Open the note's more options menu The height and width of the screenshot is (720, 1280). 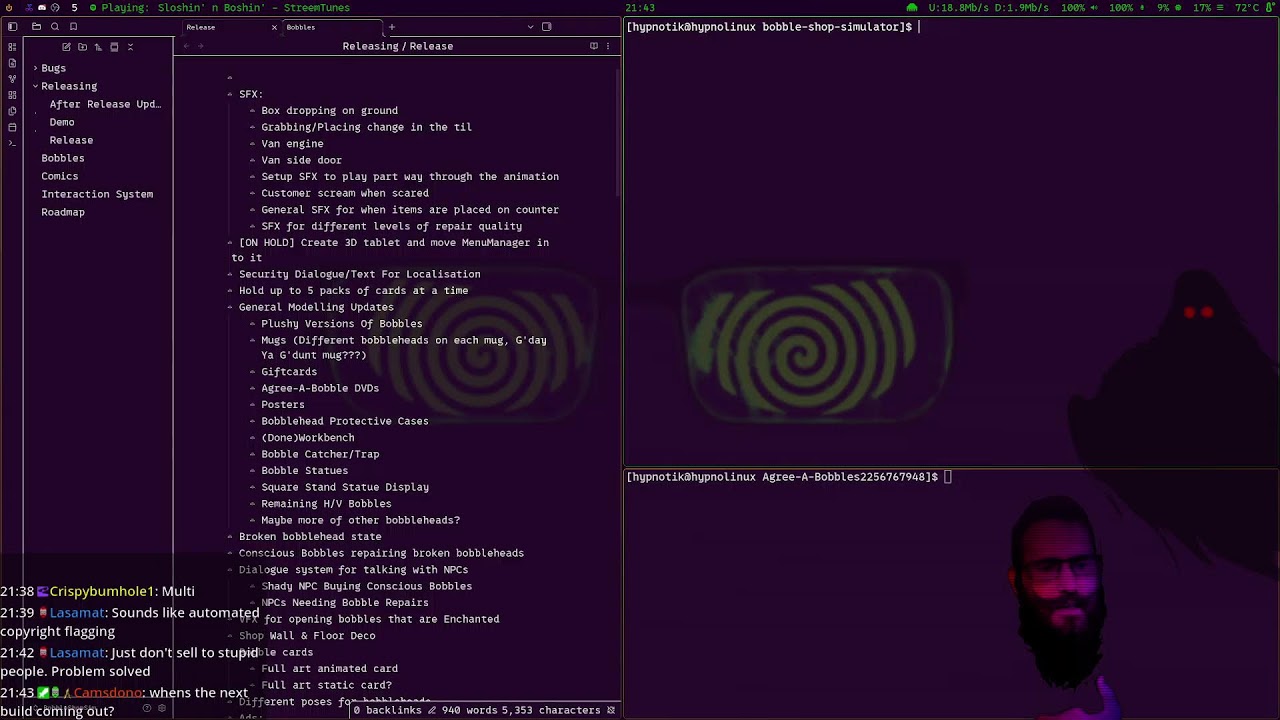pyautogui.click(x=607, y=46)
